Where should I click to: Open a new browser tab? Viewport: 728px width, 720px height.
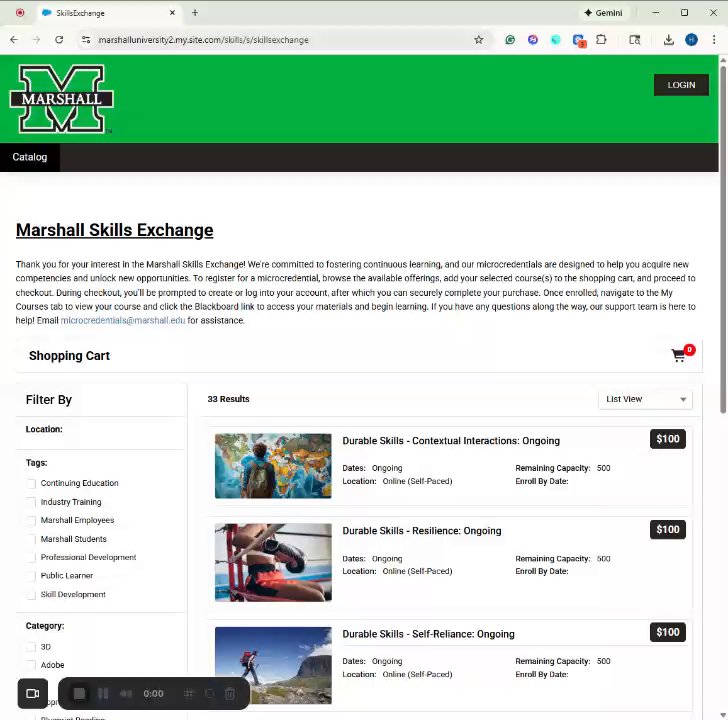pyautogui.click(x=195, y=13)
